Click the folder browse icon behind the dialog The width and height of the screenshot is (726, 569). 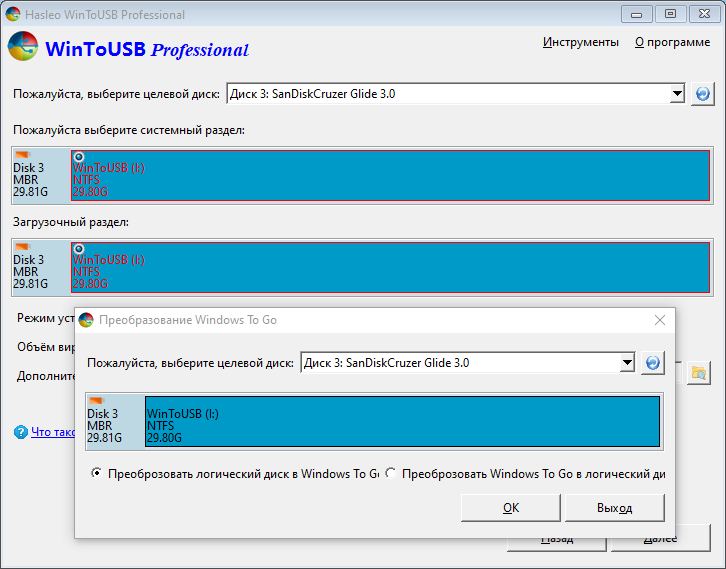point(699,374)
